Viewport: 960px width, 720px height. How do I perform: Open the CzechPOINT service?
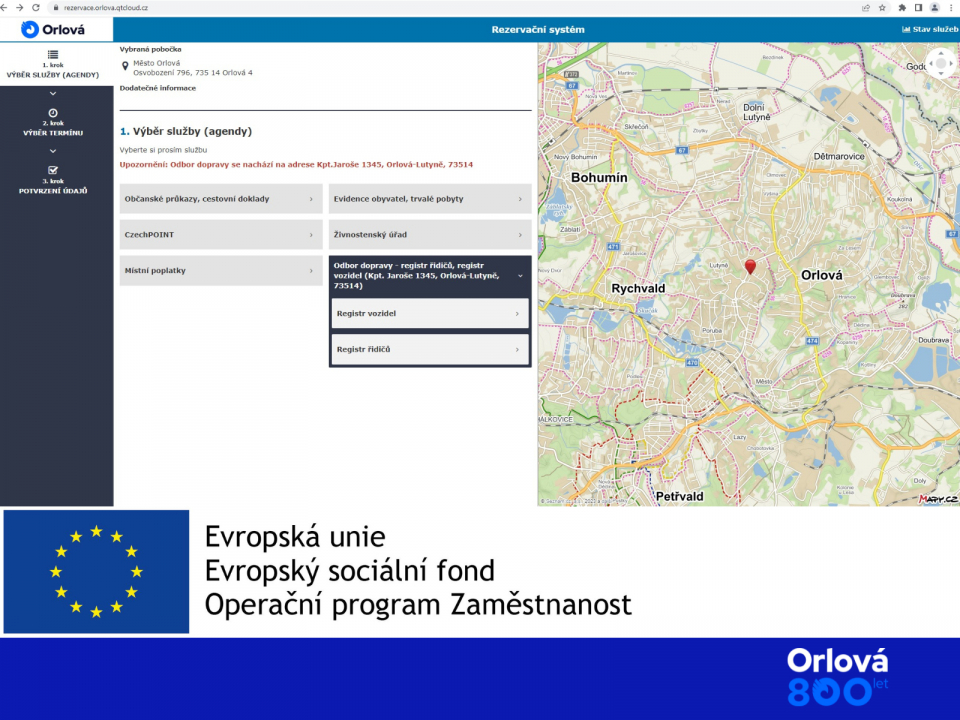coord(221,234)
